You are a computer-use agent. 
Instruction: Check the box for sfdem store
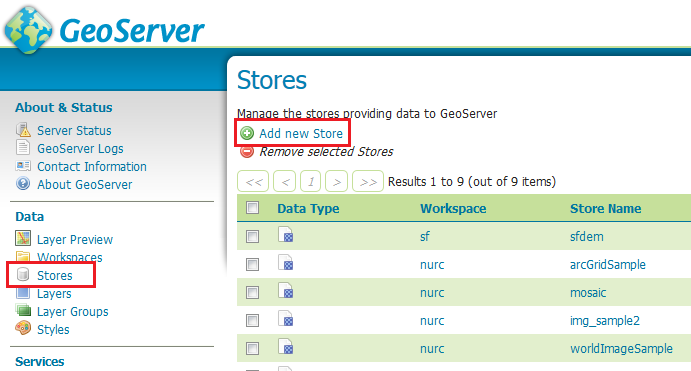[253, 237]
